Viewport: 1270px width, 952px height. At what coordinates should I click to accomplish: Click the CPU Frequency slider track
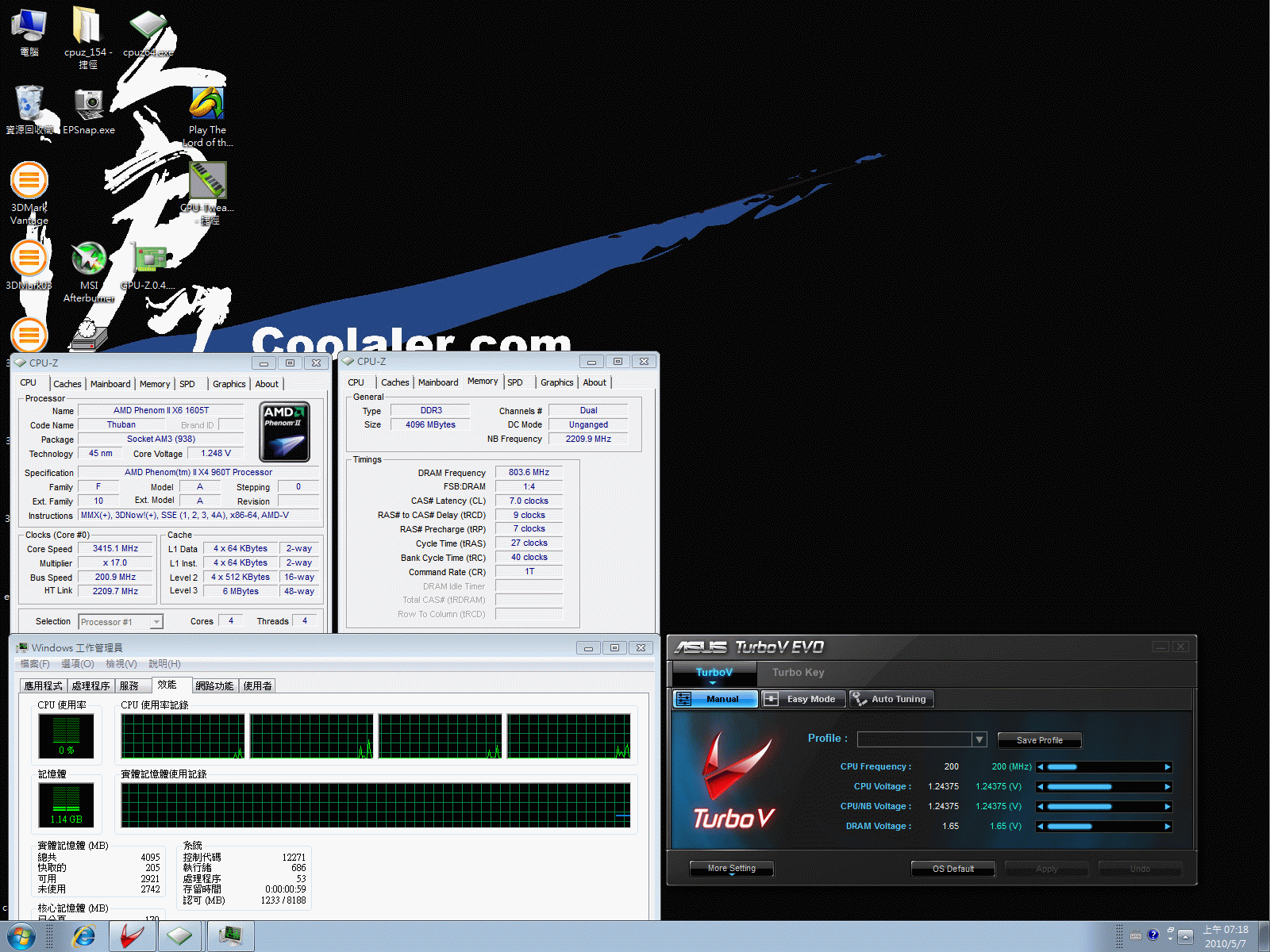click(1104, 767)
